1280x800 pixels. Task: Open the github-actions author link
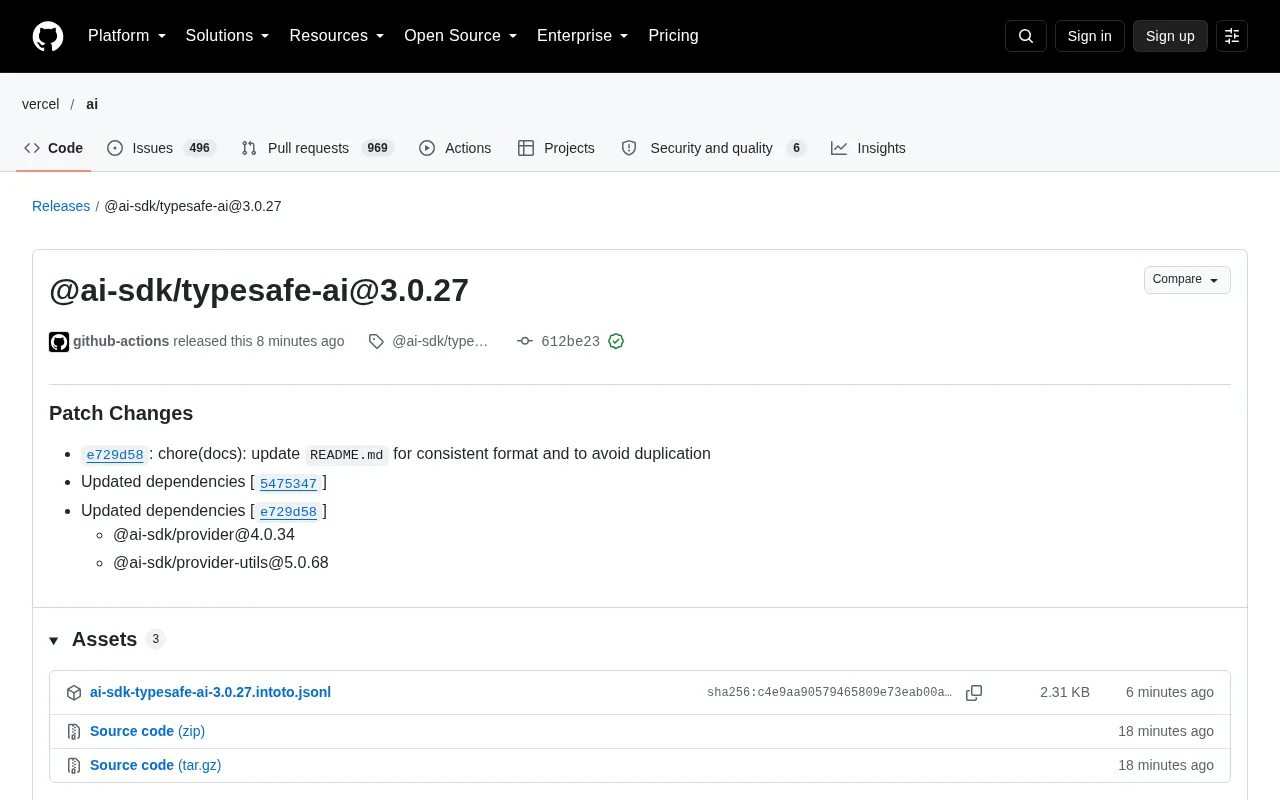click(x=121, y=341)
